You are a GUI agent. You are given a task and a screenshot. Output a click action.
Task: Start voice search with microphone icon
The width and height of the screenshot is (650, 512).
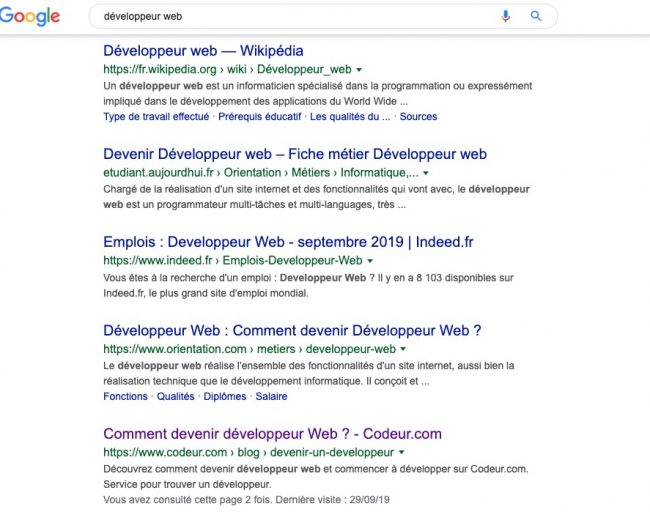[x=506, y=16]
